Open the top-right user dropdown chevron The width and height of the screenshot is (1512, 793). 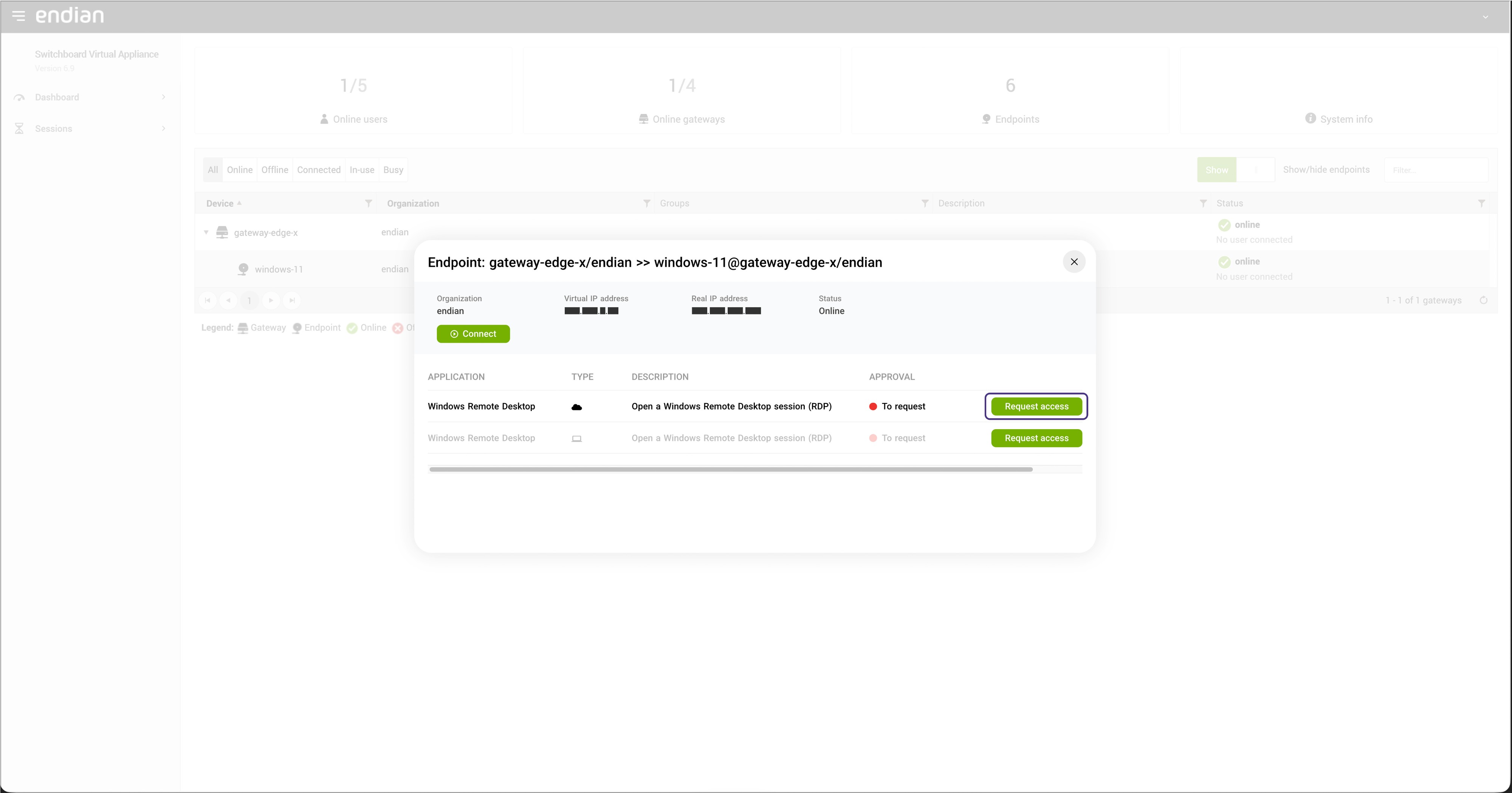coord(1485,17)
